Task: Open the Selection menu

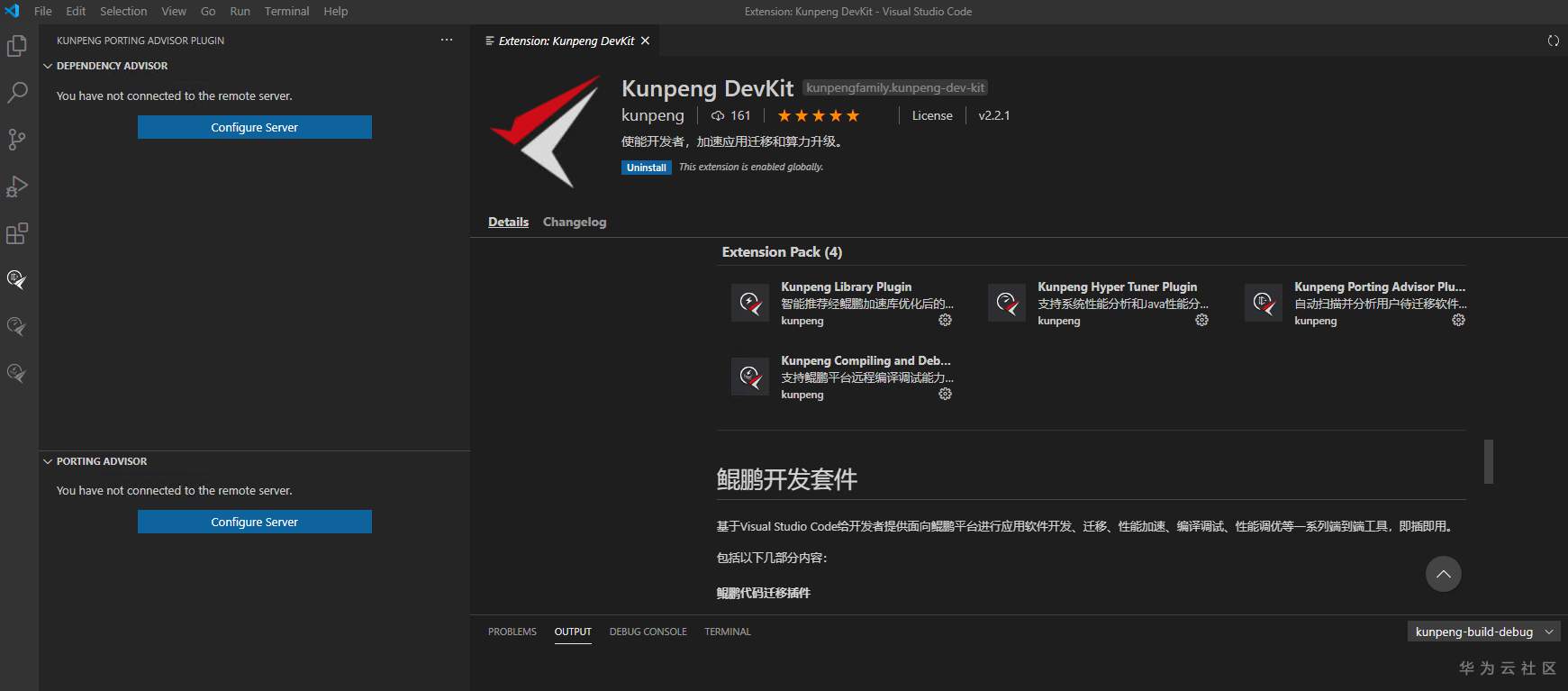Action: point(123,11)
